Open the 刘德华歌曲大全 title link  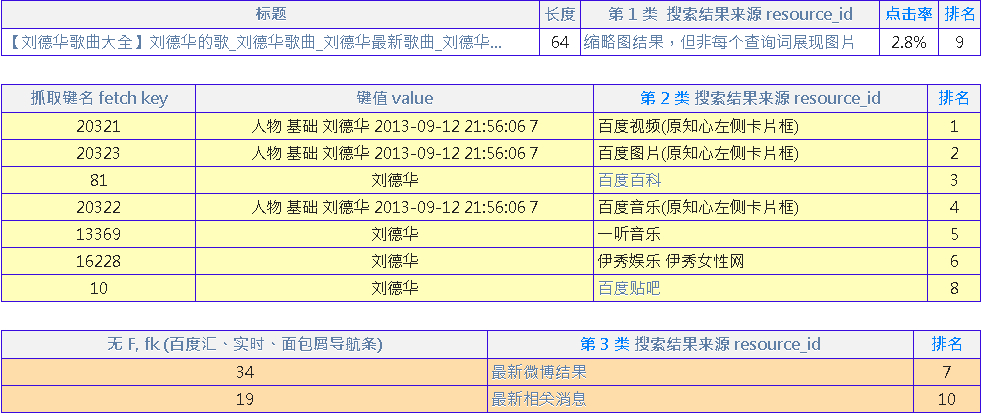tap(258, 43)
